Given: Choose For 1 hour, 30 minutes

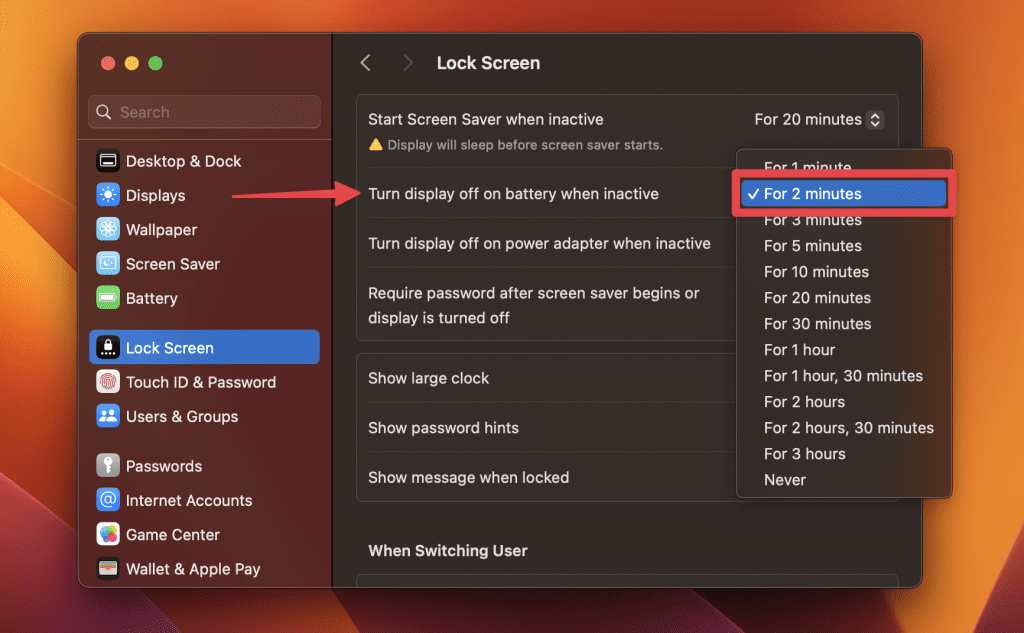Looking at the screenshot, I should 843,376.
